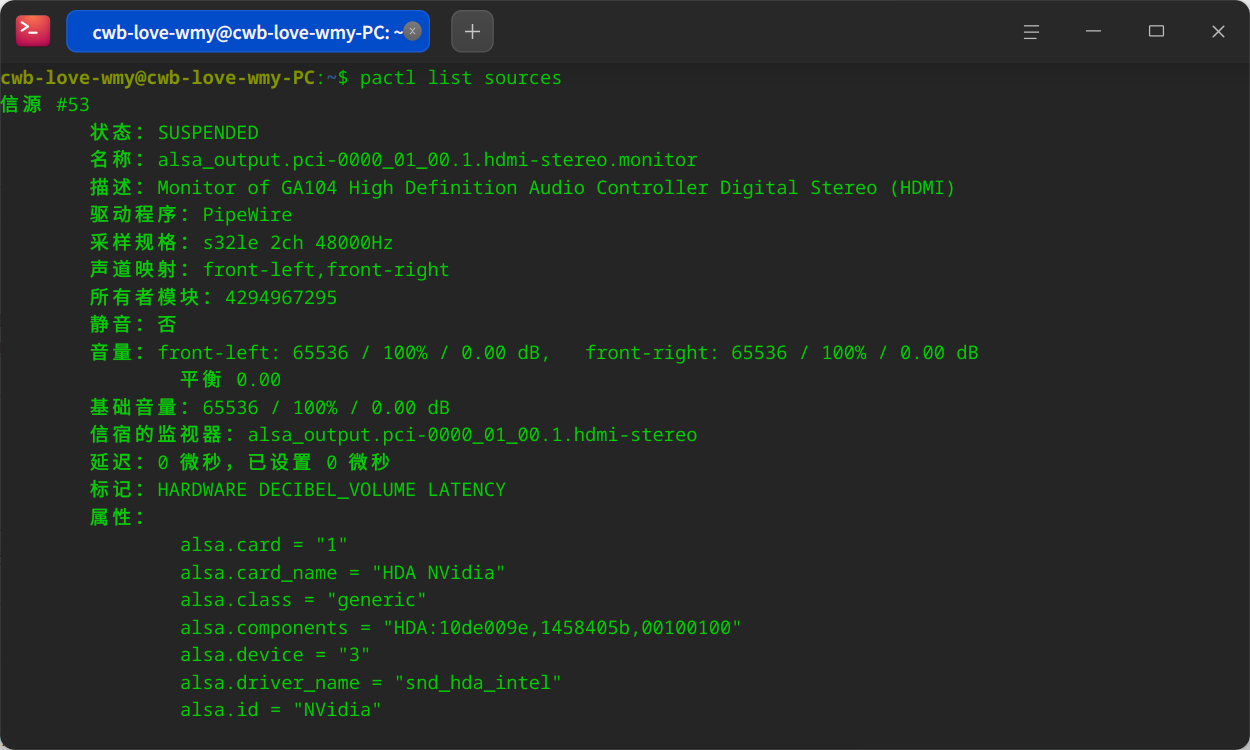This screenshot has height=750, width=1250.
Task: Click the '信源 #53' line
Action: [x=45, y=105]
